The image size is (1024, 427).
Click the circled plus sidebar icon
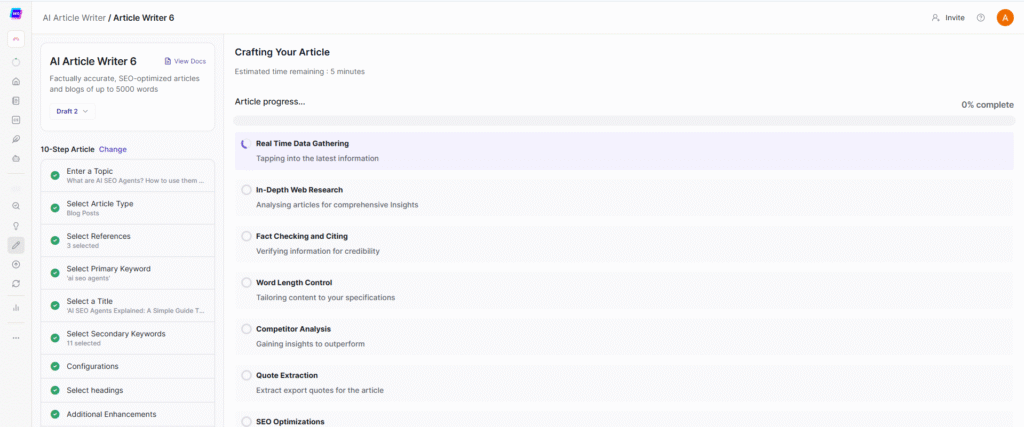tap(16, 264)
